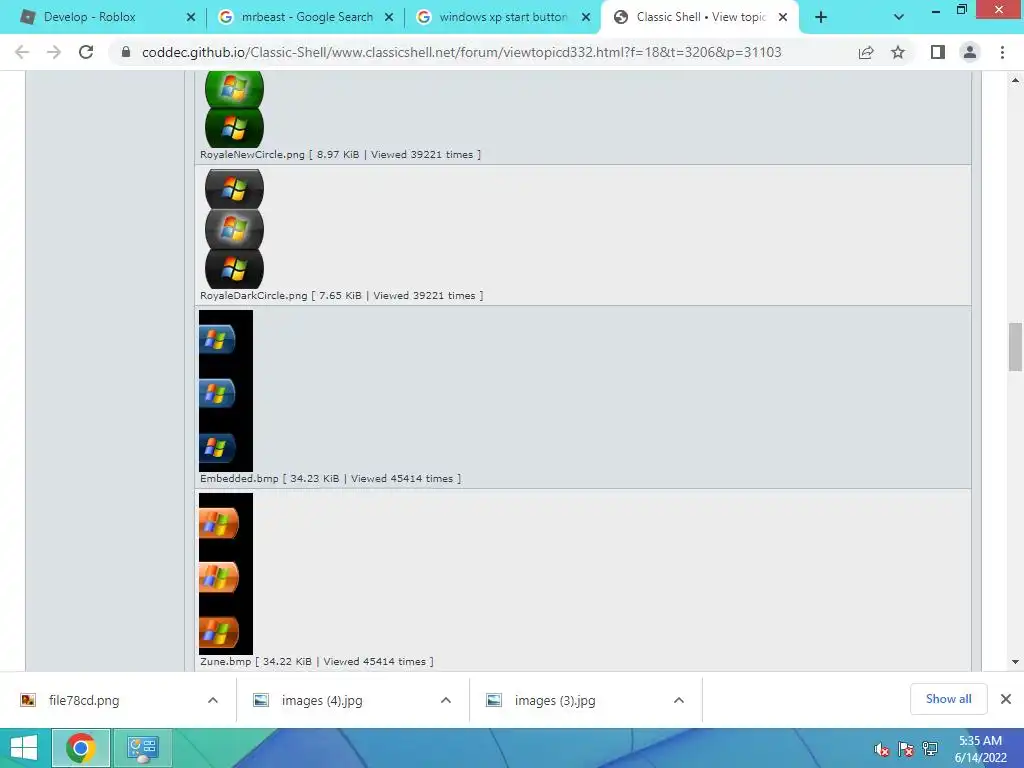Image resolution: width=1024 pixels, height=768 pixels.
Task: Open Chrome profile menu
Action: [x=970, y=52]
